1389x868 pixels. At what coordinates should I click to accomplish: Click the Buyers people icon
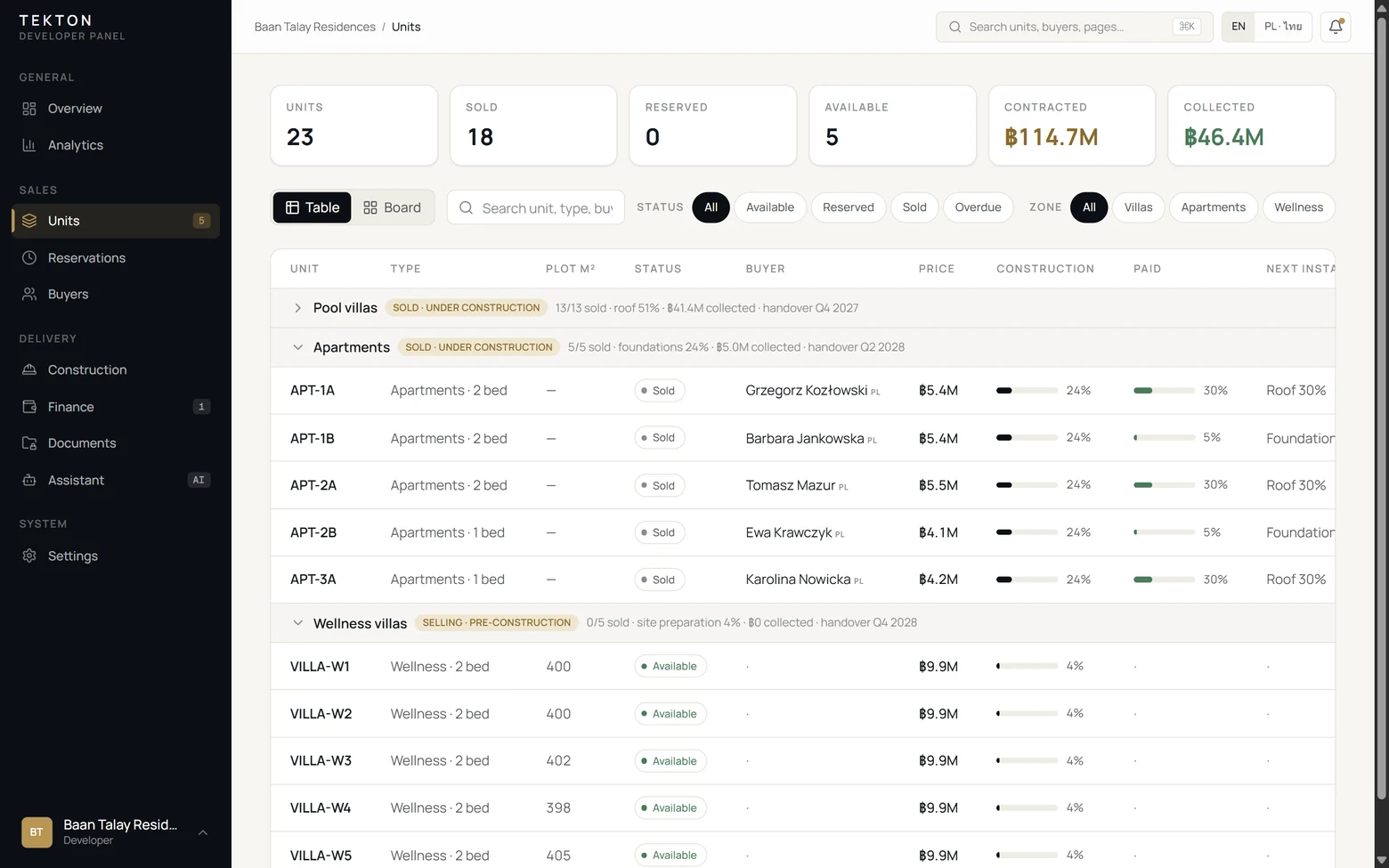(29, 294)
